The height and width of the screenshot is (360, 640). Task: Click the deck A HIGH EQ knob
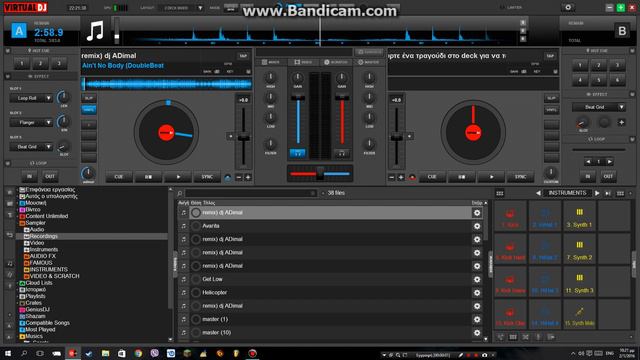coord(270,77)
